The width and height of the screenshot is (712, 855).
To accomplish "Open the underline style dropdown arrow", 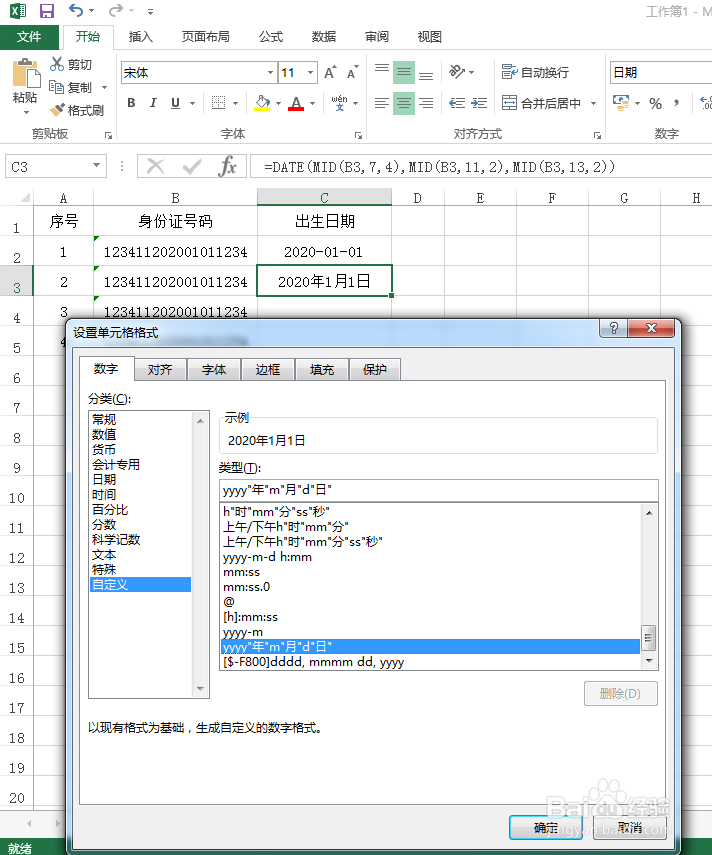I will point(192,103).
